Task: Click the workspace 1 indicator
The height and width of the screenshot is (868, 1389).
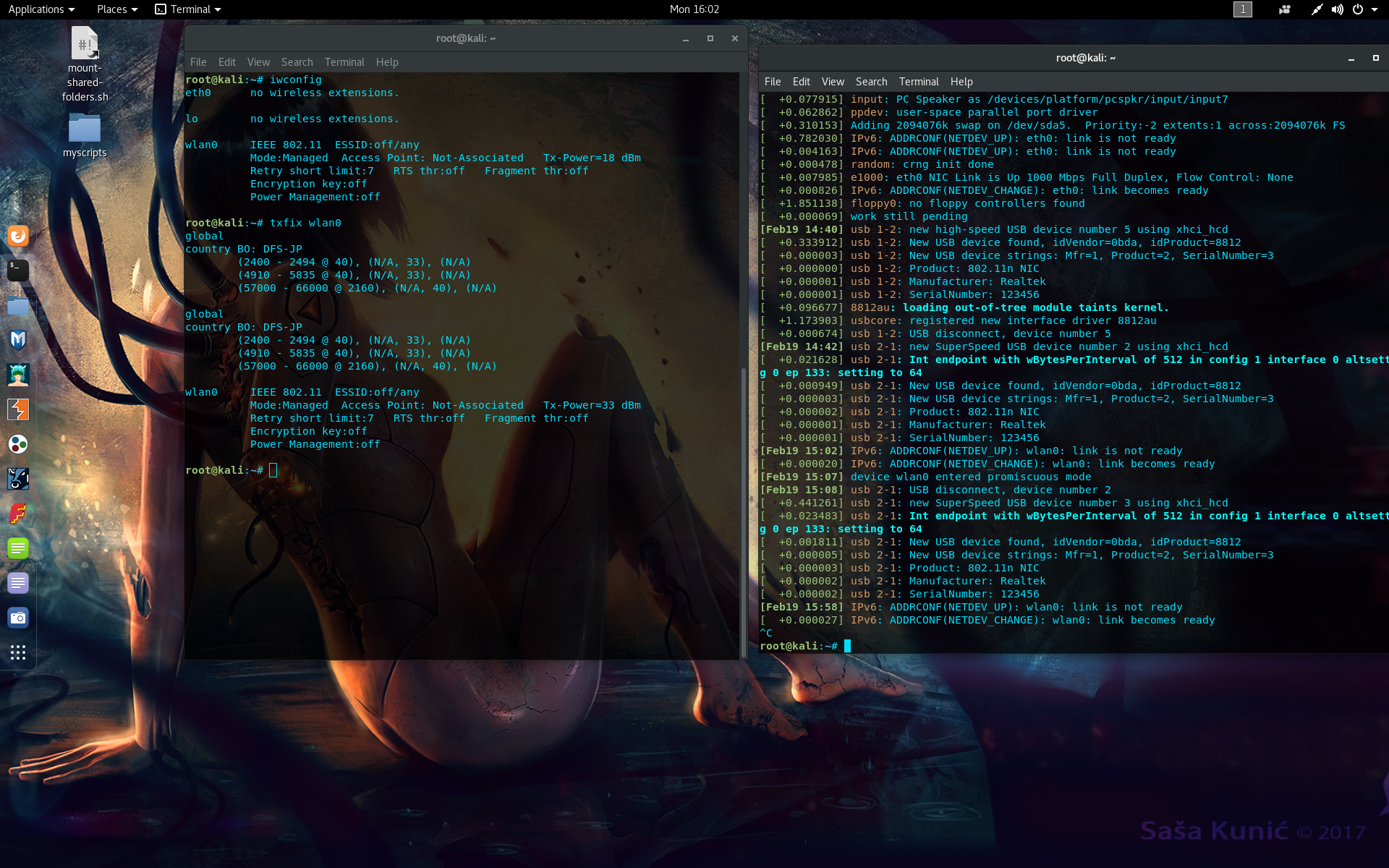Action: tap(1243, 9)
